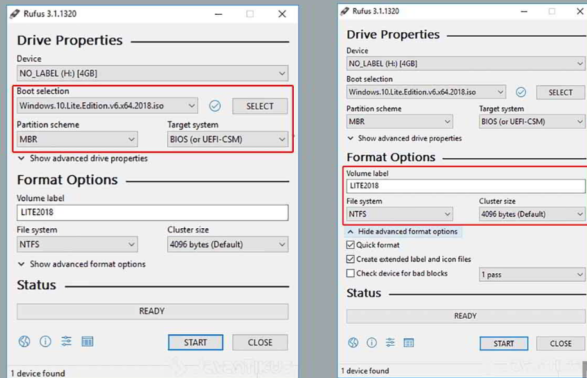This screenshot has height=378, width=587.
Task: Open About info icon in right Rufus window
Action: coord(372,342)
